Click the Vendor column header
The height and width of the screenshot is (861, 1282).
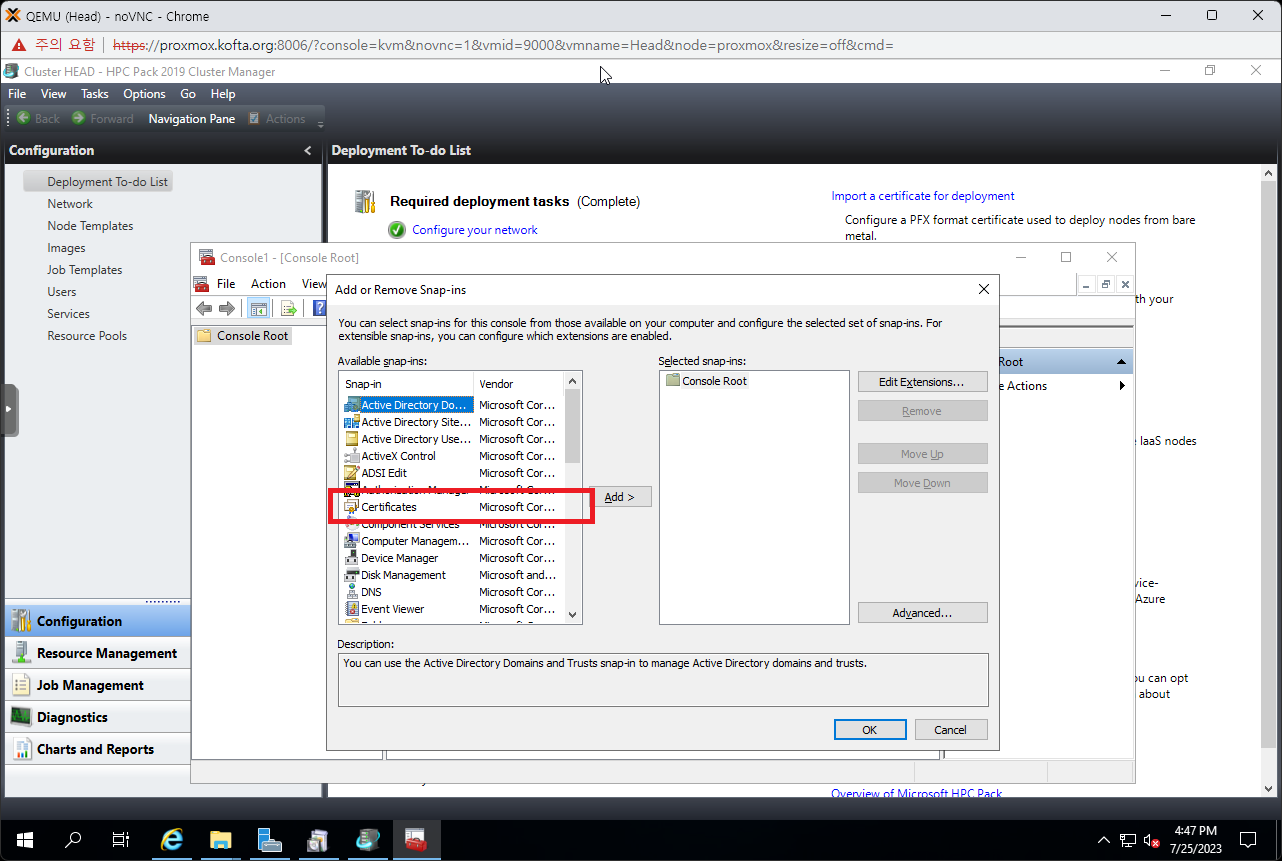497,384
